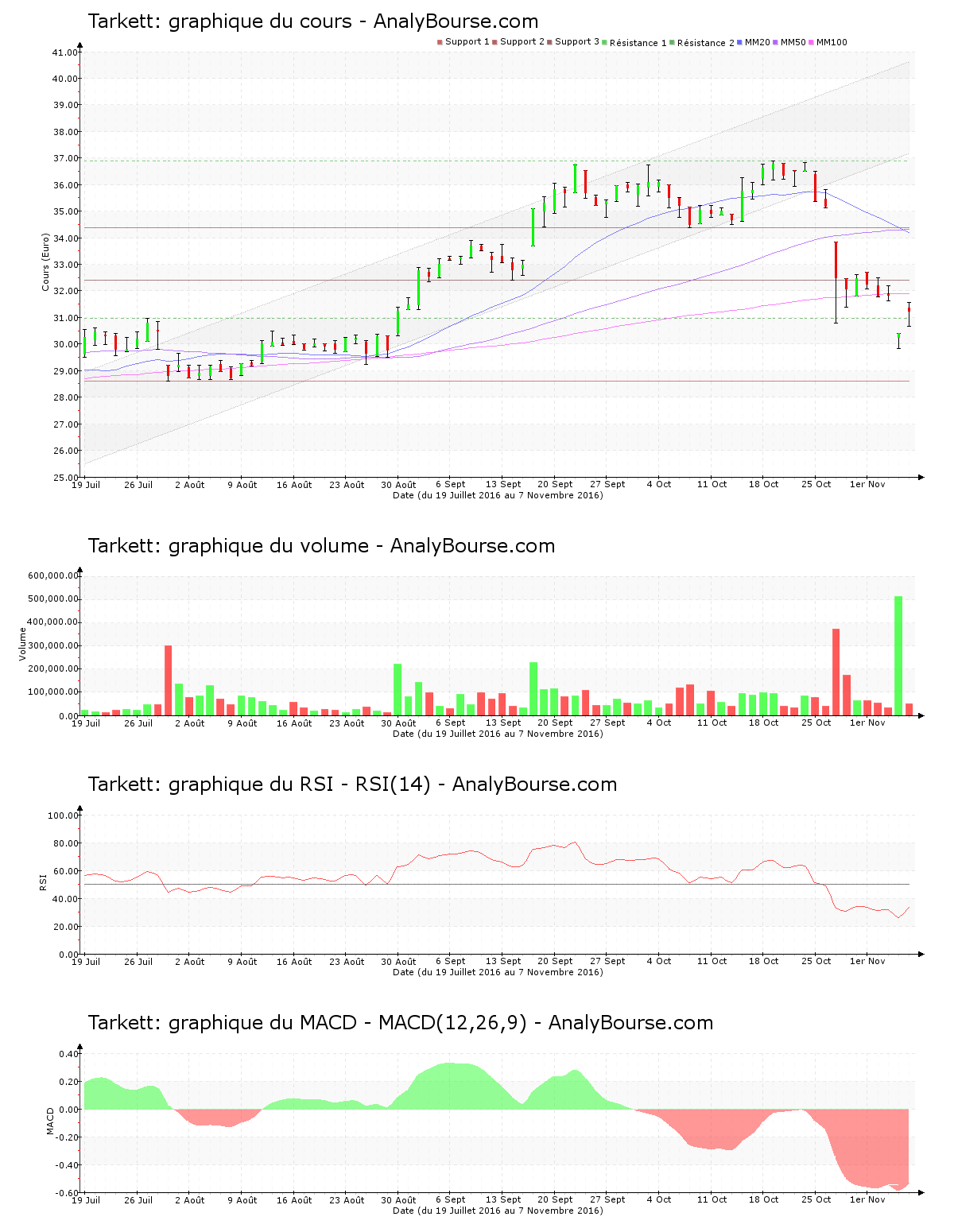Screen dimensions: 954x1232
Task: Click the vertical 'Volume' axis label
Action: pyautogui.click(x=23, y=644)
